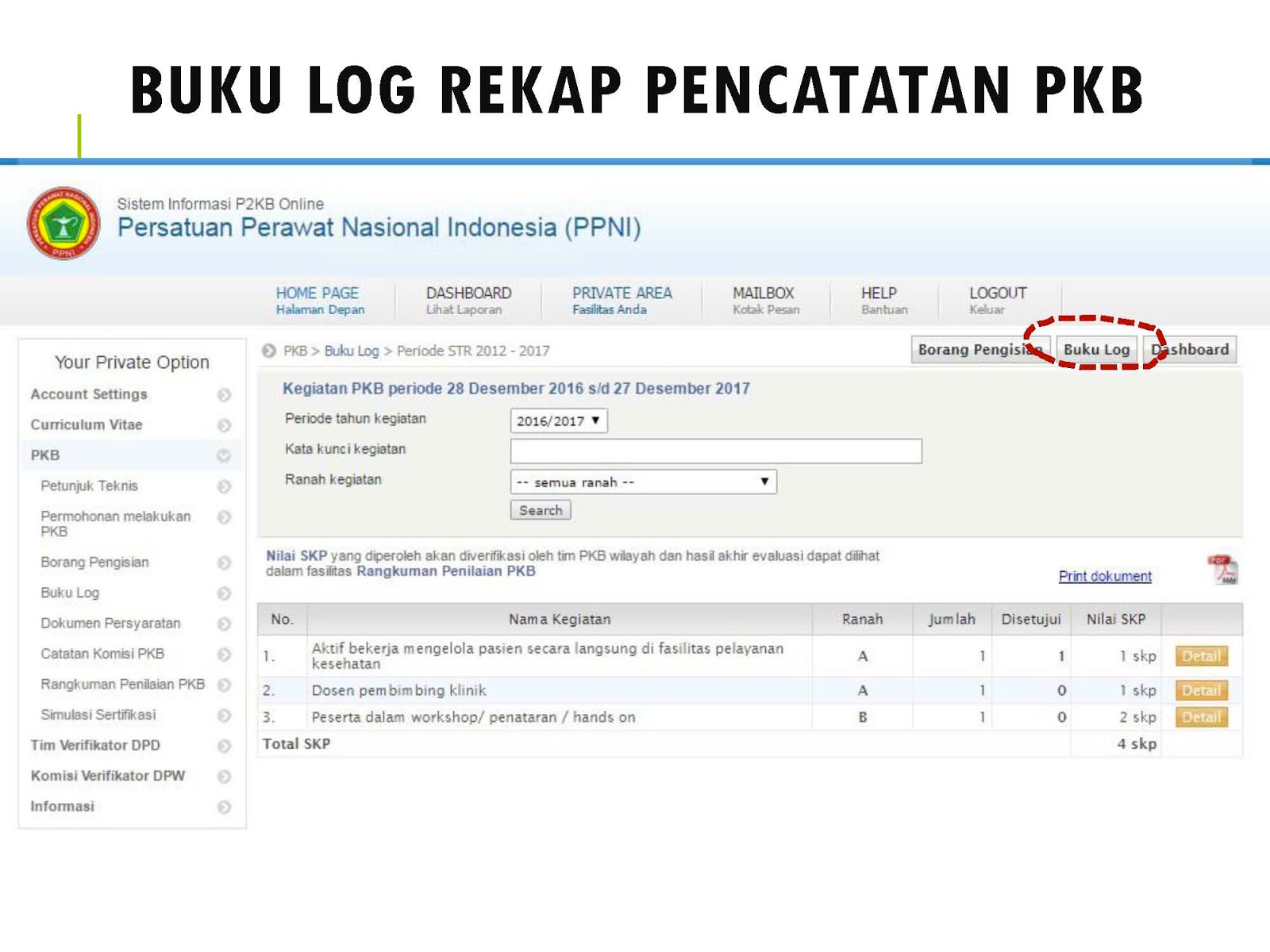Click the Nama Kegiatan column header
The height and width of the screenshot is (952, 1270).
pyautogui.click(x=560, y=619)
